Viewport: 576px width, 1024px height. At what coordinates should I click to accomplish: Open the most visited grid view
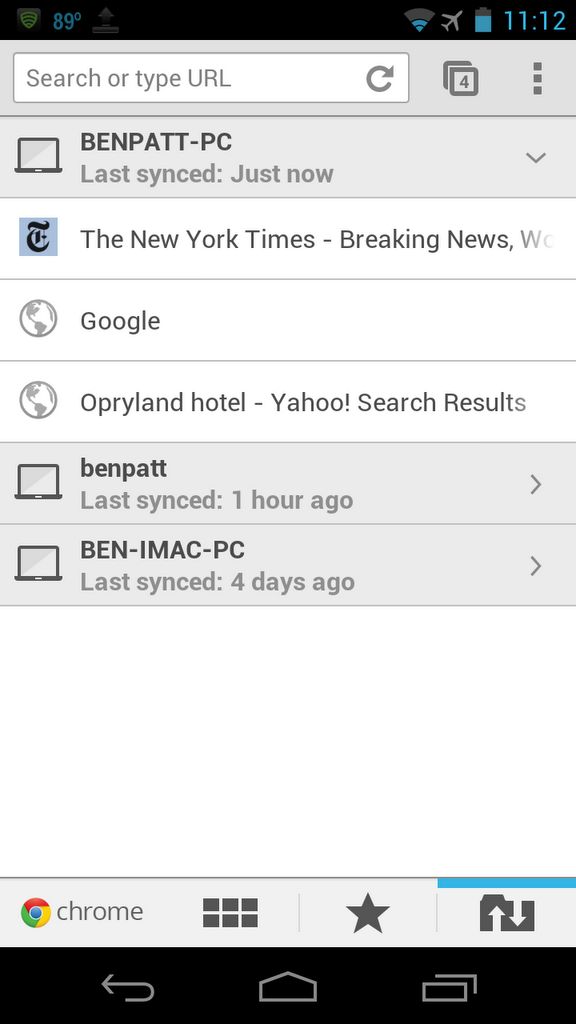coord(230,912)
